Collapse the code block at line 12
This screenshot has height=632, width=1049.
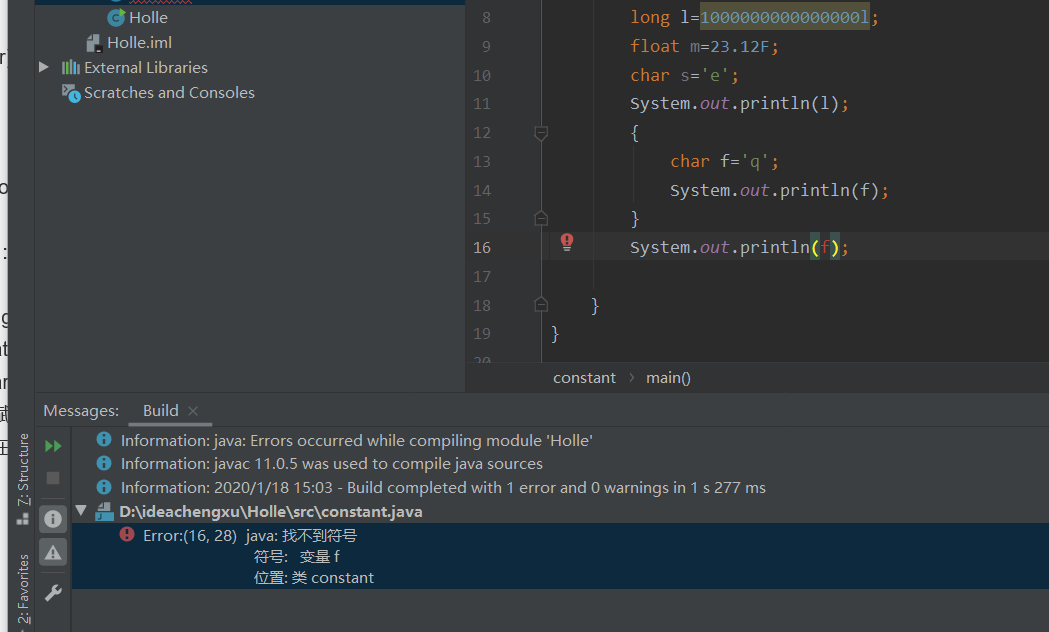click(541, 133)
